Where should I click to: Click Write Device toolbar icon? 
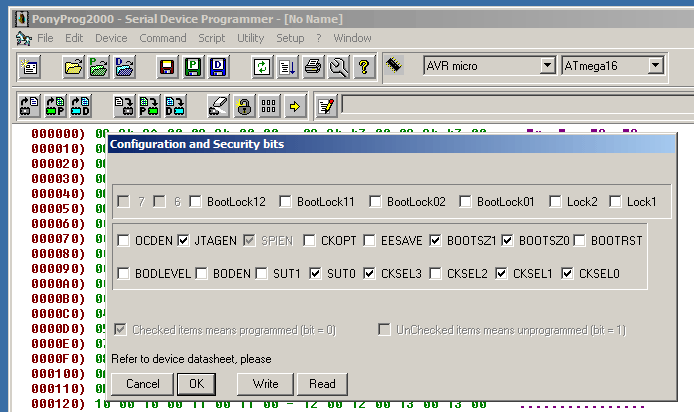[124, 106]
